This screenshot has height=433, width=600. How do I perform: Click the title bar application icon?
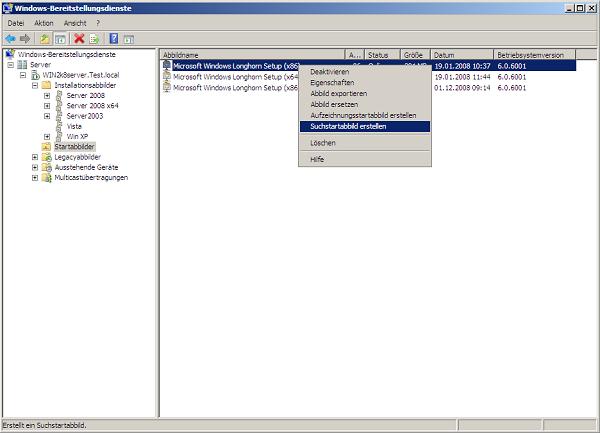point(7,8)
